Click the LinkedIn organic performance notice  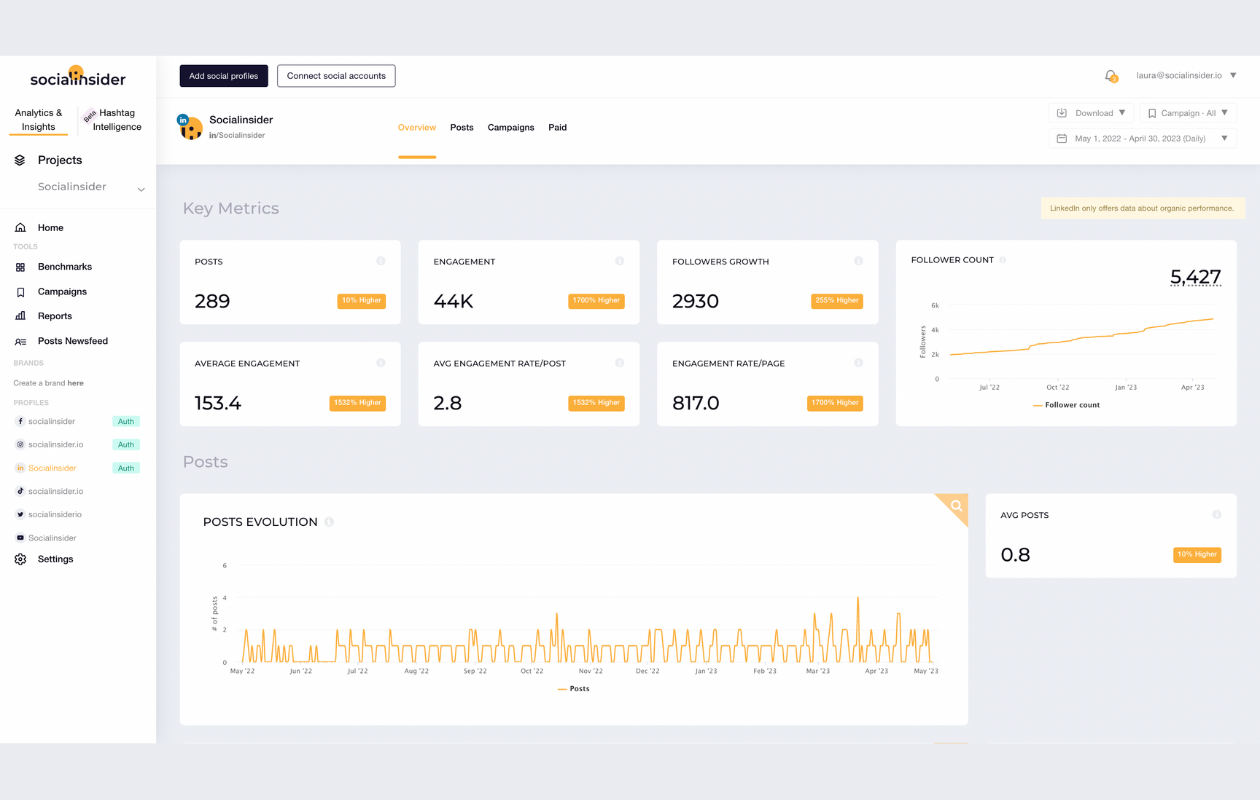tap(1143, 208)
